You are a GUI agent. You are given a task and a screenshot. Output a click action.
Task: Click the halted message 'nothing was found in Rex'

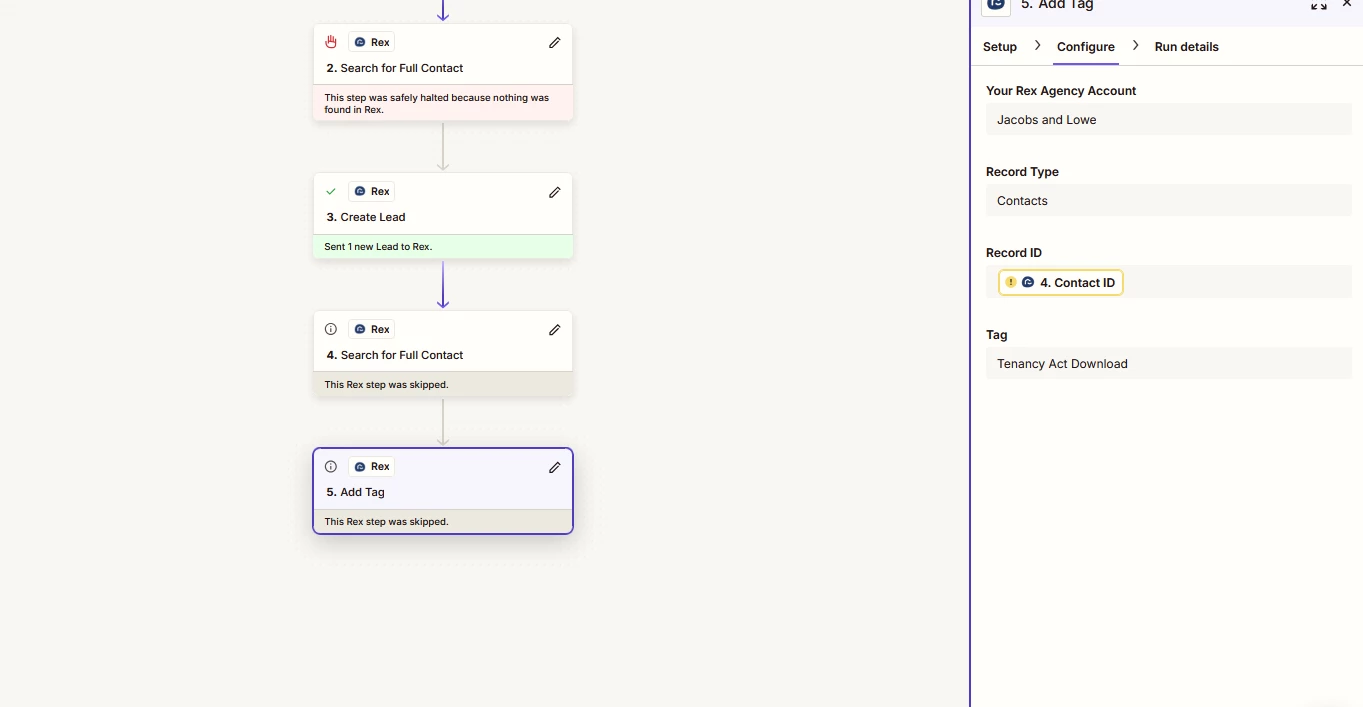coord(443,104)
